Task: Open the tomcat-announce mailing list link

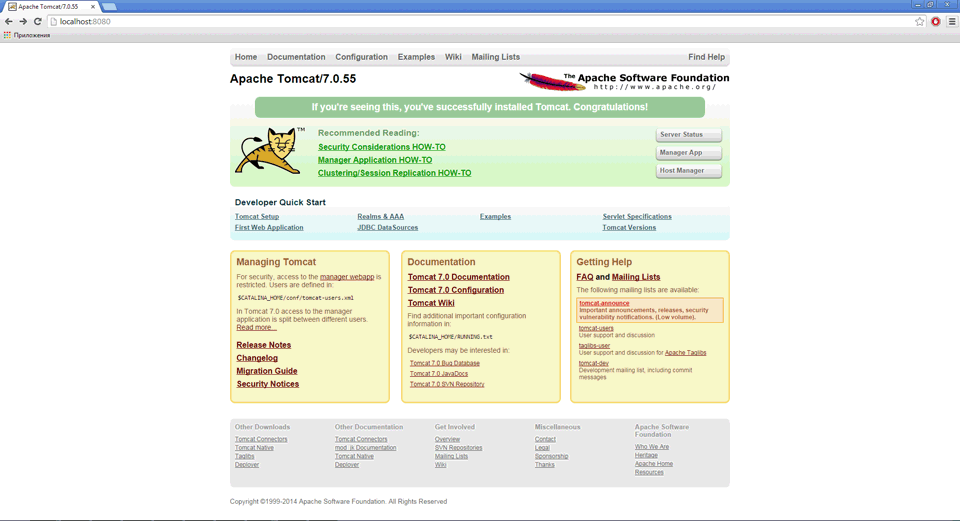Action: point(604,304)
